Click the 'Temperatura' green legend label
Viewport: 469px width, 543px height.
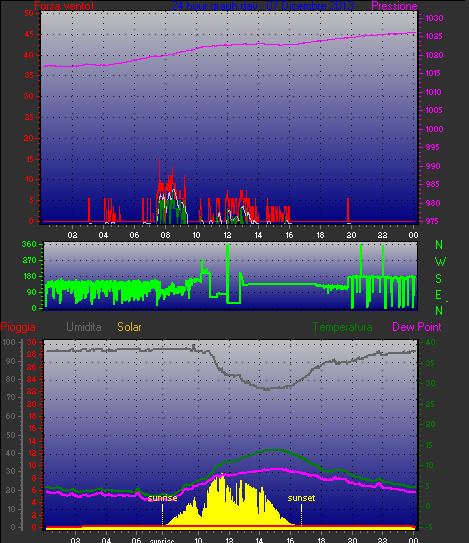tap(343, 327)
